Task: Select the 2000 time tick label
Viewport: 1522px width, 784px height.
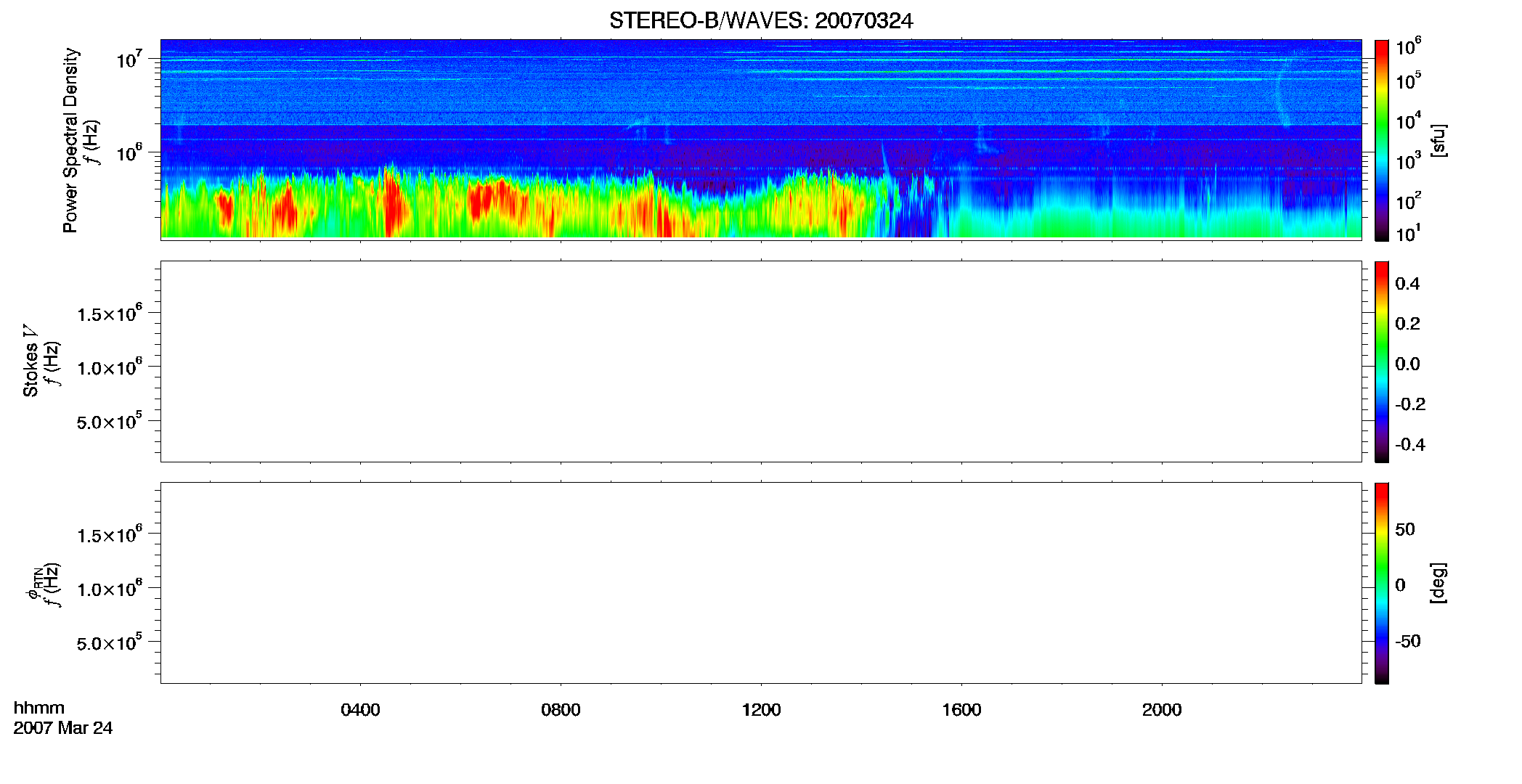Action: (1162, 710)
